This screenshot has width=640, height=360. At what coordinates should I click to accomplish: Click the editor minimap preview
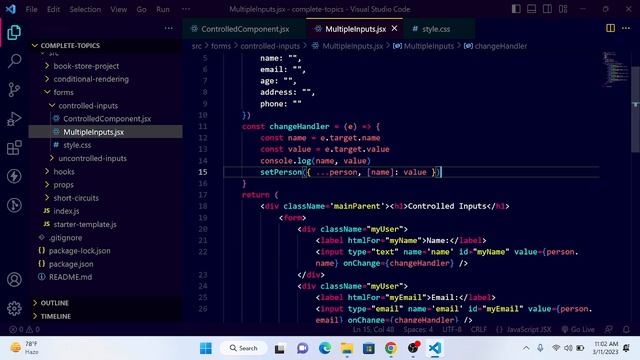point(616,69)
